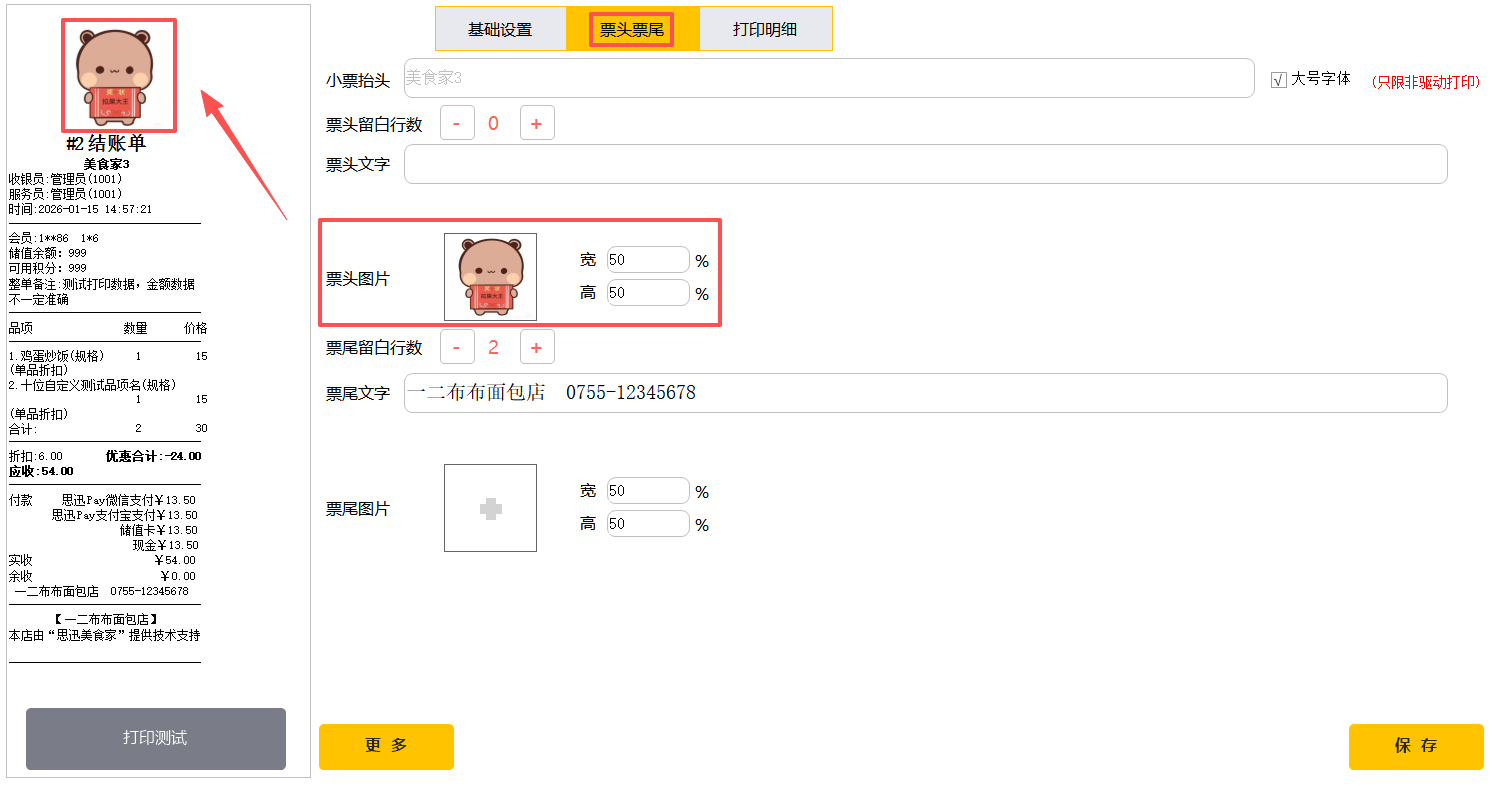This screenshot has height=786, width=1510.
Task: Increase 票头留白行数 with plus button
Action: point(536,123)
